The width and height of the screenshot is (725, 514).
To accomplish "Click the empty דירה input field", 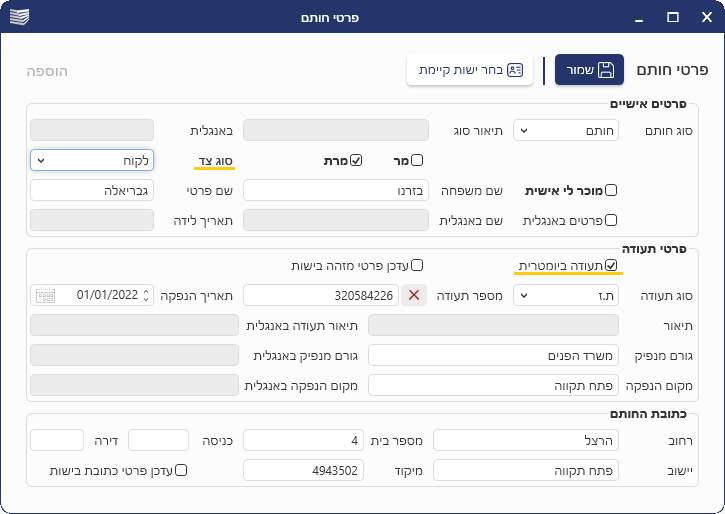I will tap(57, 440).
